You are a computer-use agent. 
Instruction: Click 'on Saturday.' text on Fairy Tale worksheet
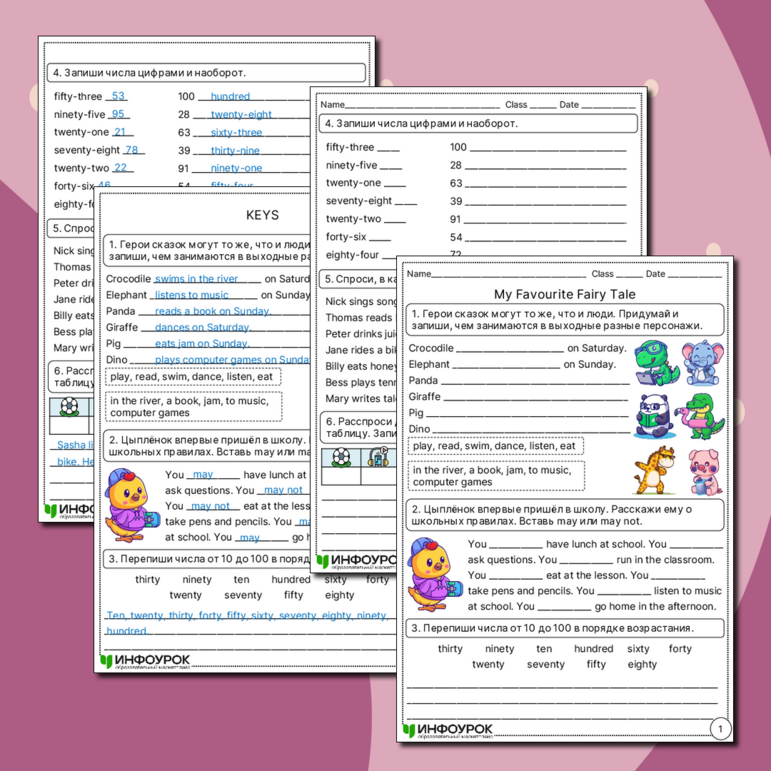pos(597,348)
